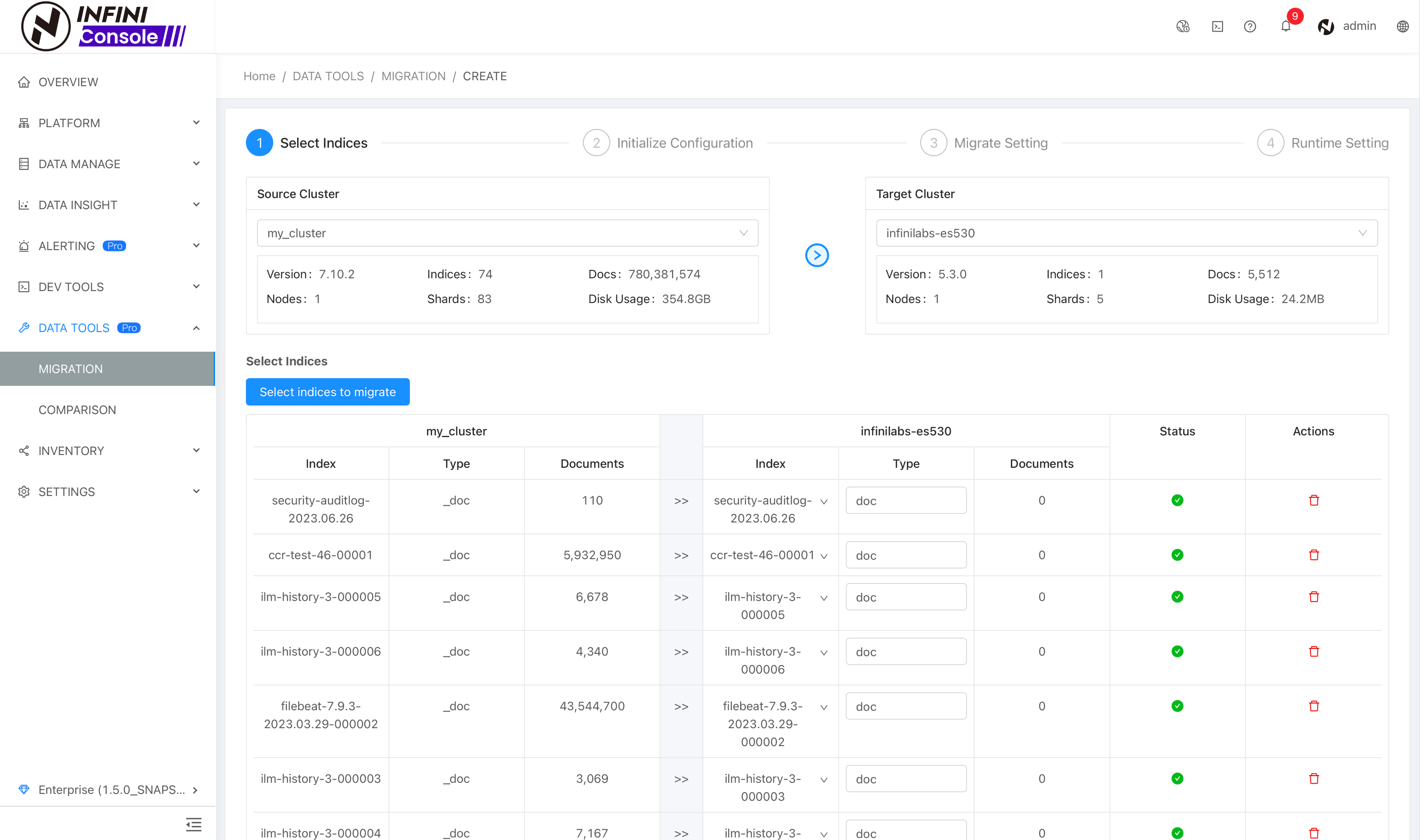This screenshot has height=840, width=1420.
Task: Click Select indices to migrate button
Action: pyautogui.click(x=327, y=392)
